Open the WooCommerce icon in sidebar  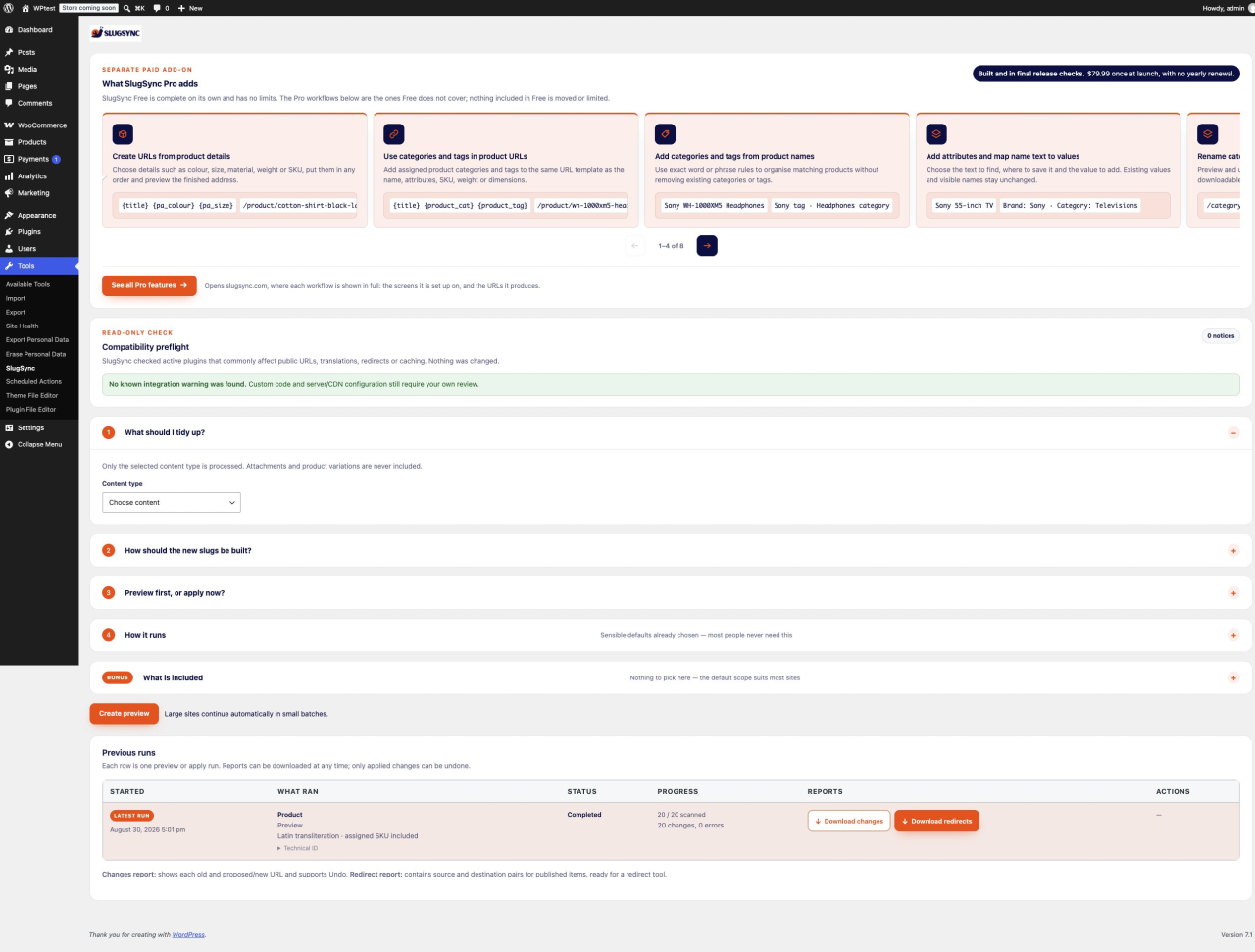(9, 125)
